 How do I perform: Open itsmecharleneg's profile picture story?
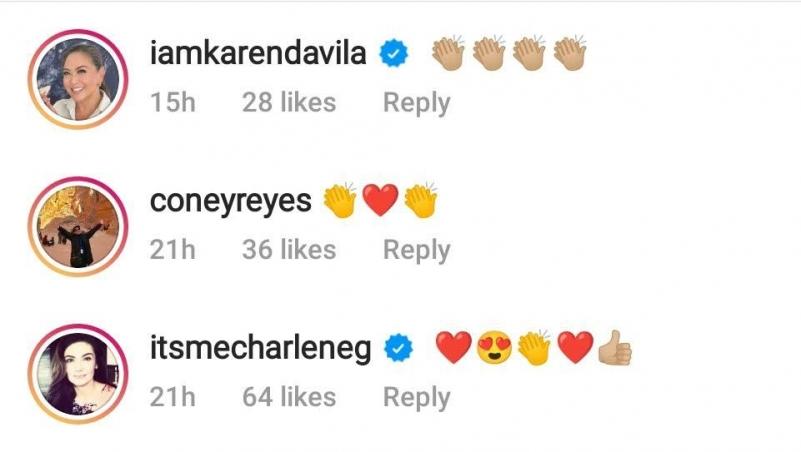tap(78, 374)
